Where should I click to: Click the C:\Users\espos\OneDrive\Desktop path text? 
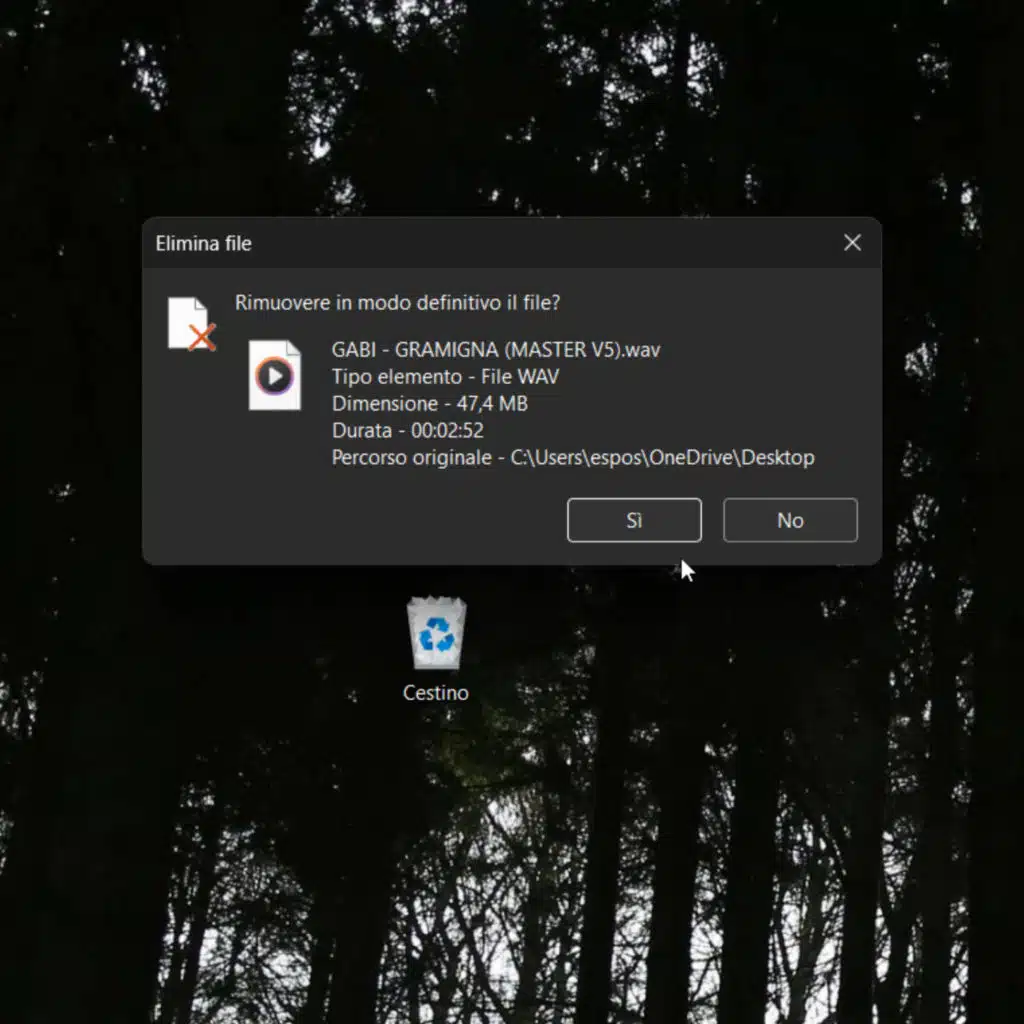click(x=662, y=458)
